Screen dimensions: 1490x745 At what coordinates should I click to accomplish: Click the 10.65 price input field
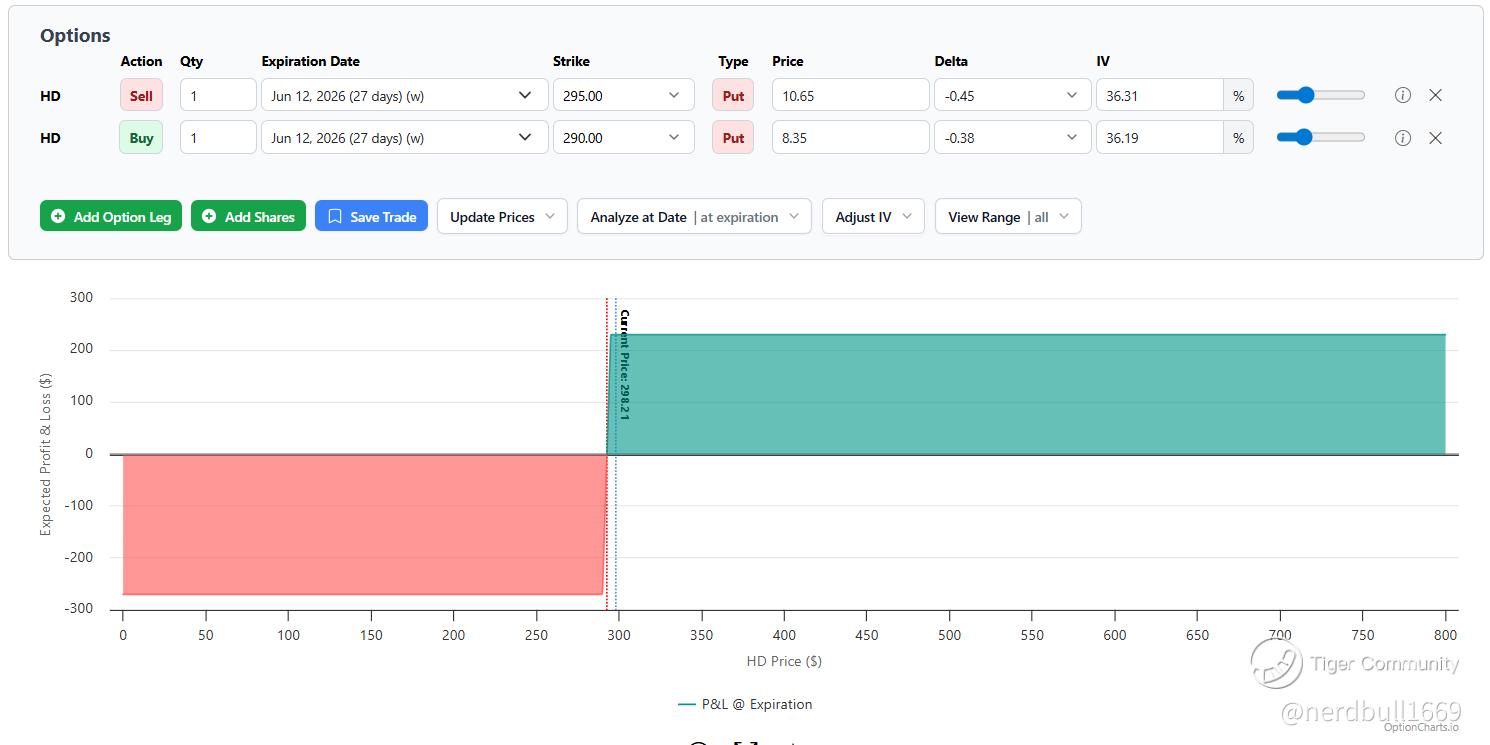point(850,95)
